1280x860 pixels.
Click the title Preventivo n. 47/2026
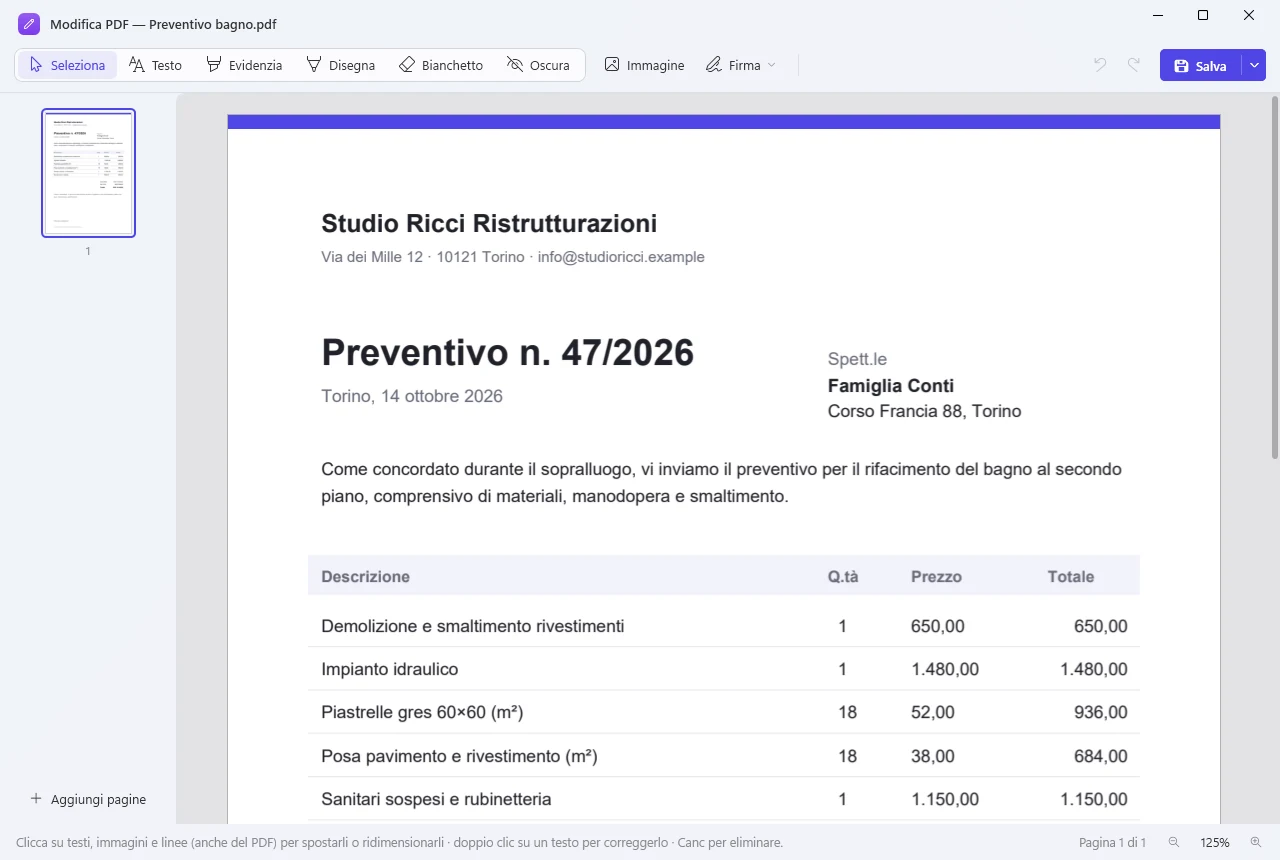click(x=507, y=353)
